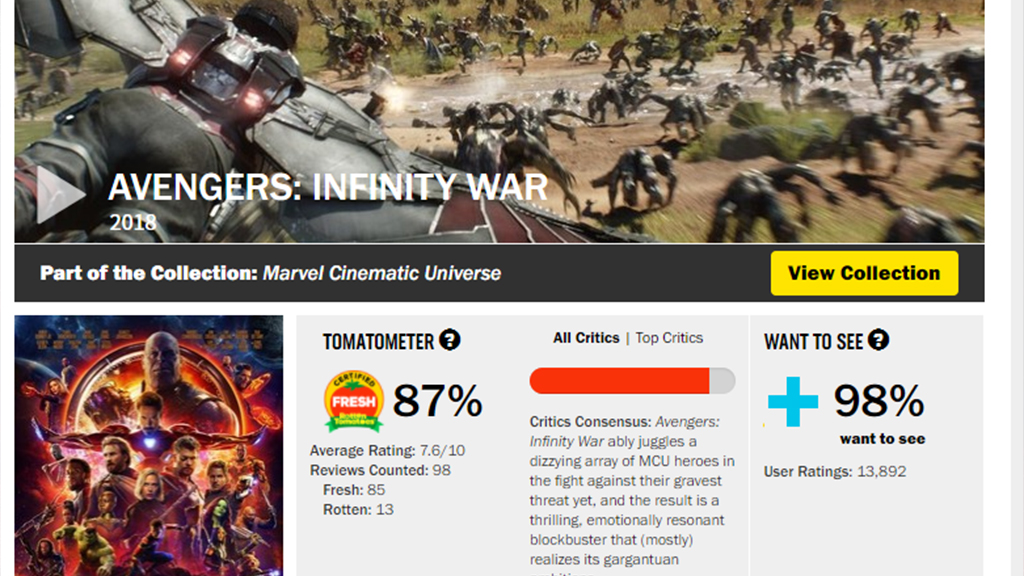Open the Marvel Cinematic Universe collection link

click(382, 273)
